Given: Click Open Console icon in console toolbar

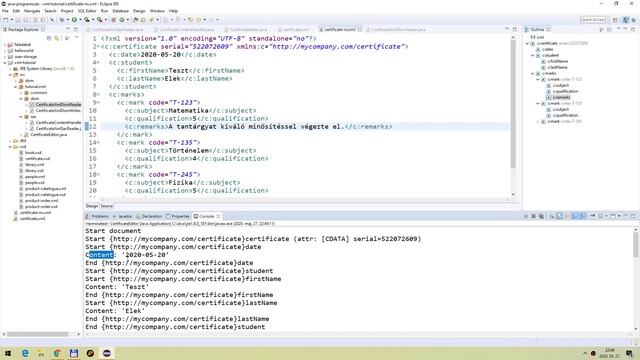Looking at the screenshot, I should coord(613,216).
